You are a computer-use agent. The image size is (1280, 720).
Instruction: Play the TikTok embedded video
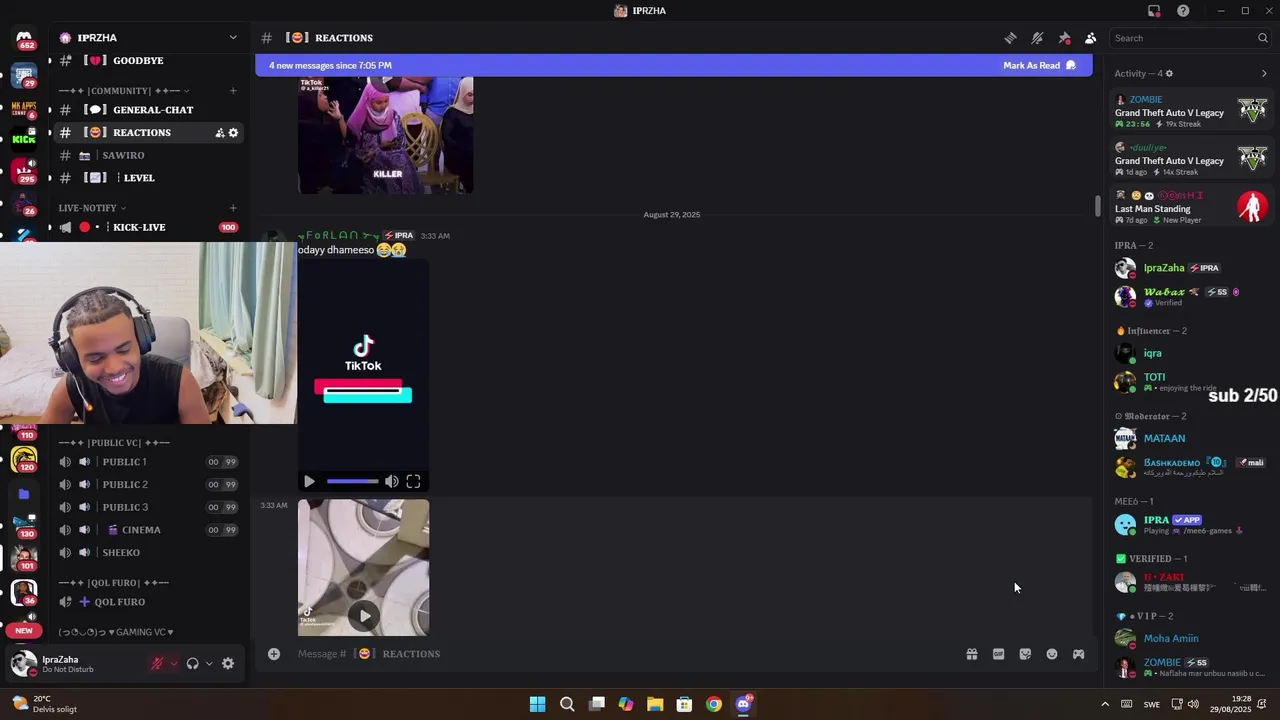coord(309,482)
